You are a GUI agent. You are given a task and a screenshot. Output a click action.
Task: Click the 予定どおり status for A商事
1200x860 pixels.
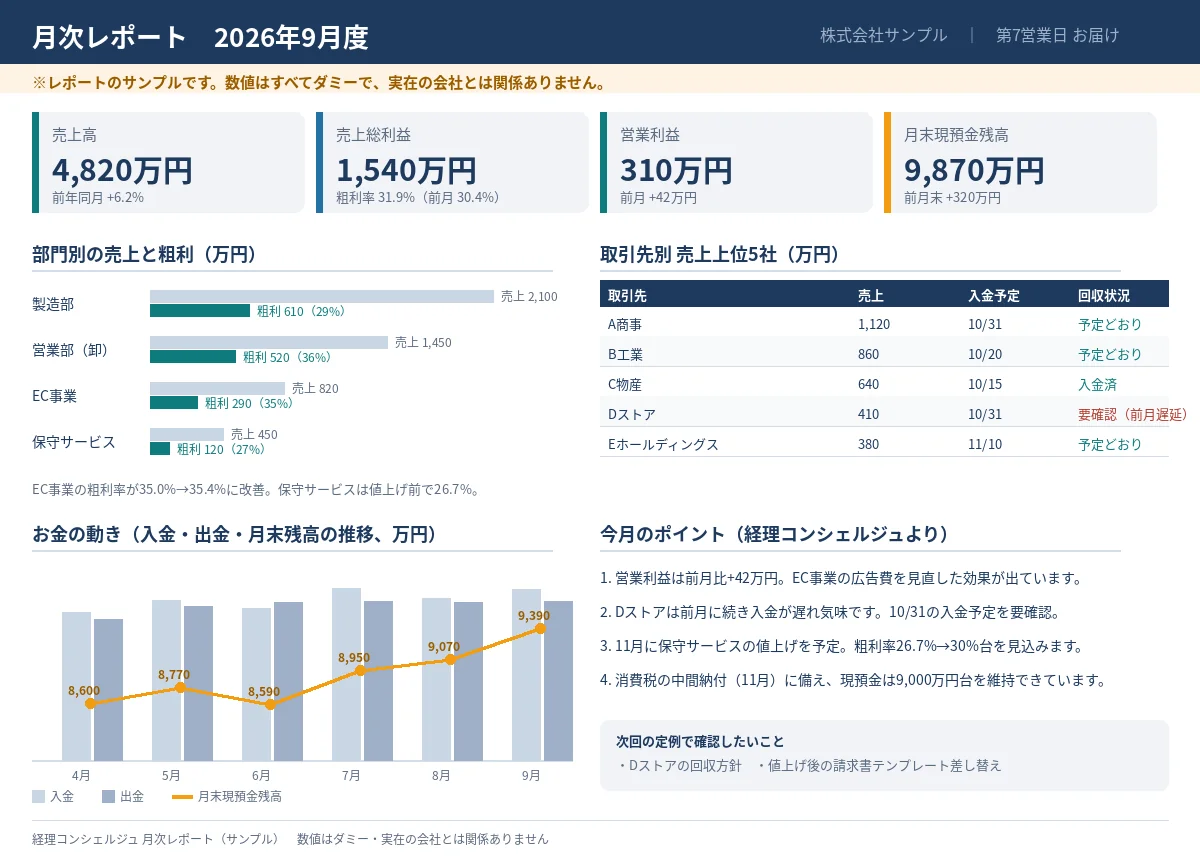tap(1110, 324)
